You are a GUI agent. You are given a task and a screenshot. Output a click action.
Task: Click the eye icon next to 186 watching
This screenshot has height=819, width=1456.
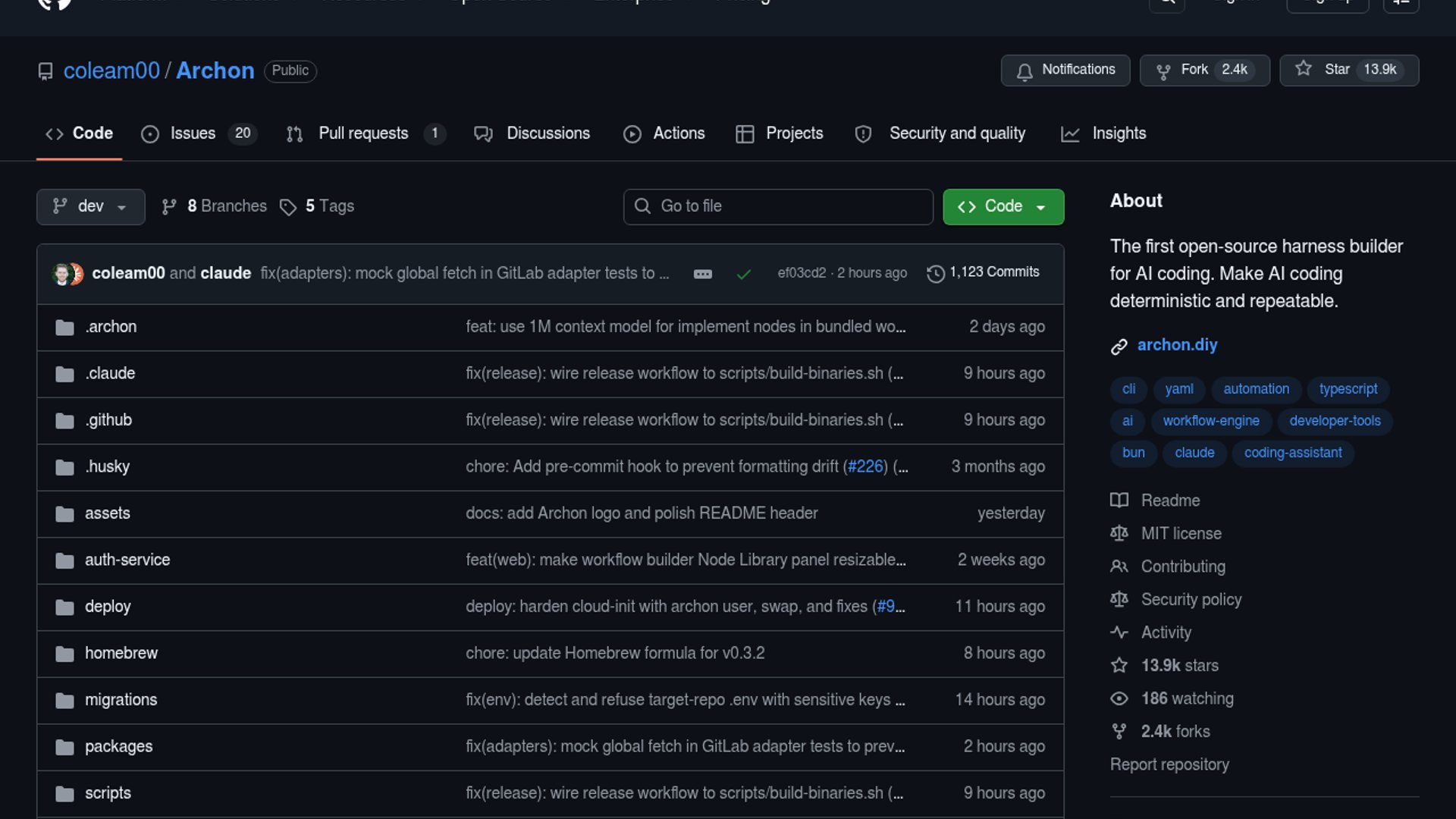1119,698
